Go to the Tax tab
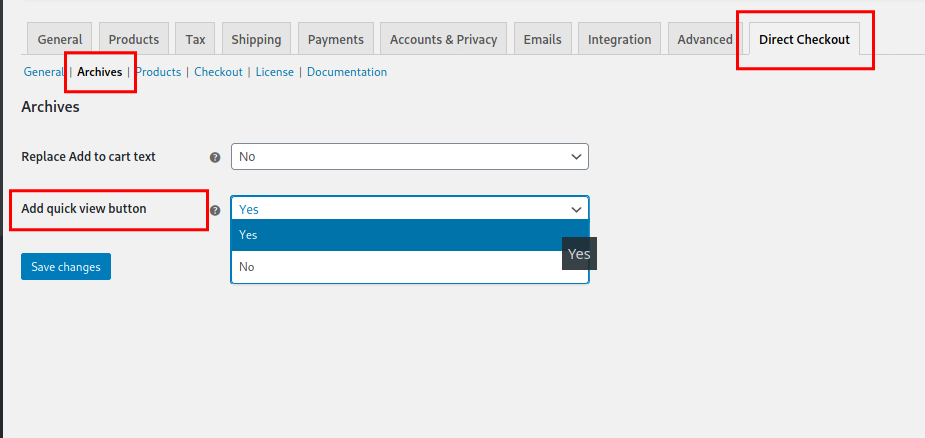925x438 pixels. (195, 39)
